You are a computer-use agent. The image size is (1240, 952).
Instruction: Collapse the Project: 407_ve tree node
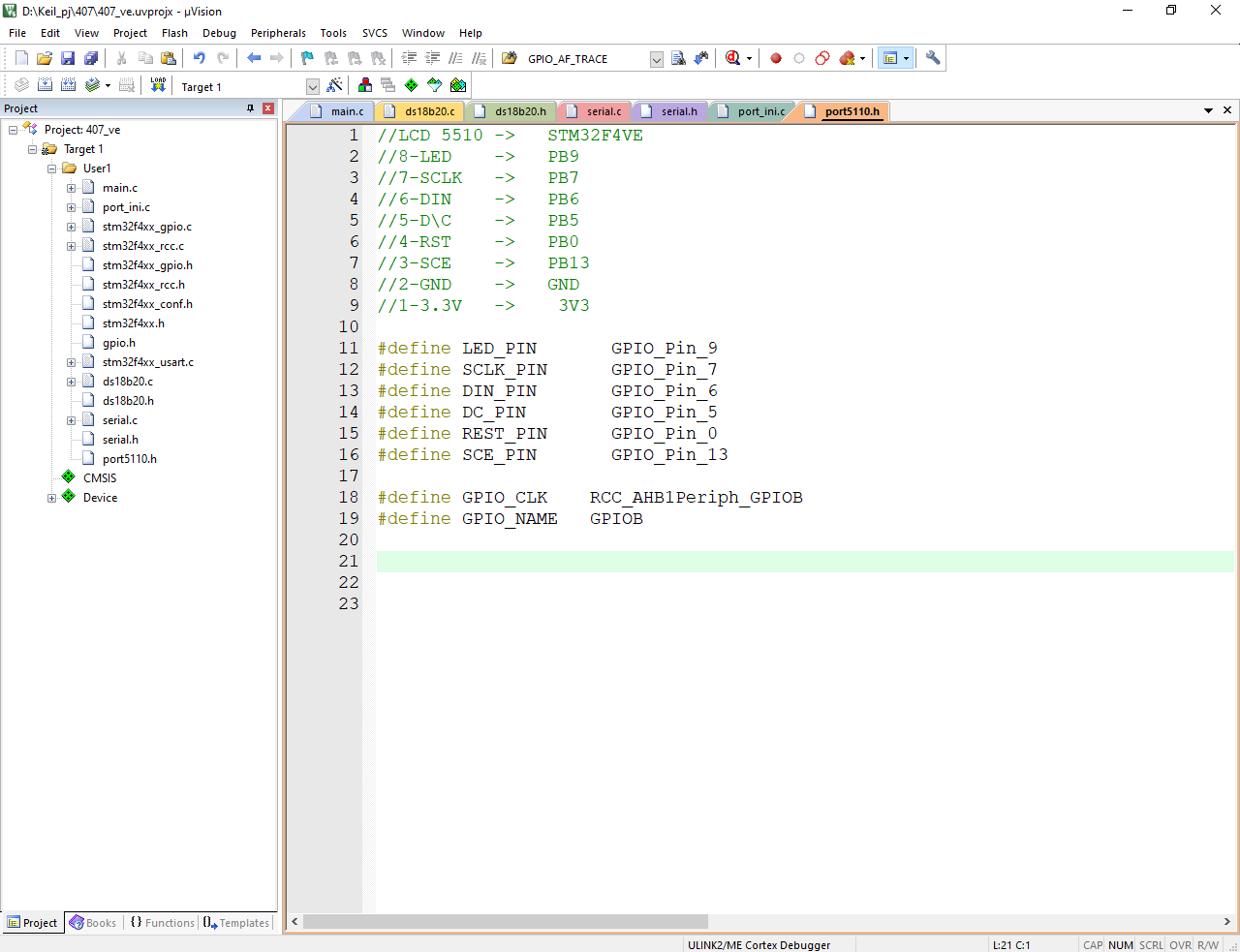(13, 130)
